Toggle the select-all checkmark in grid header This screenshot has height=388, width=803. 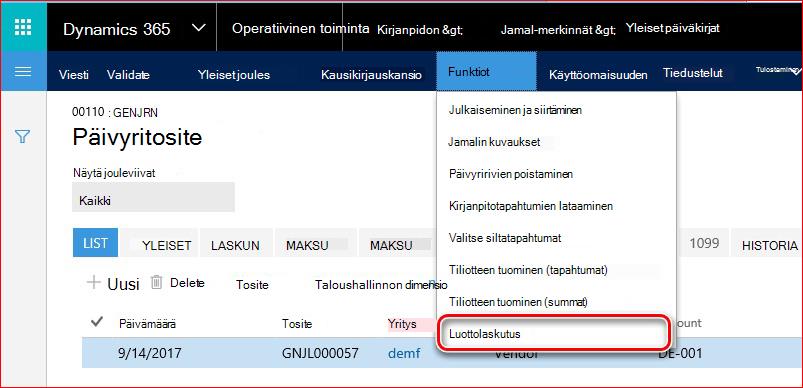click(x=96, y=322)
